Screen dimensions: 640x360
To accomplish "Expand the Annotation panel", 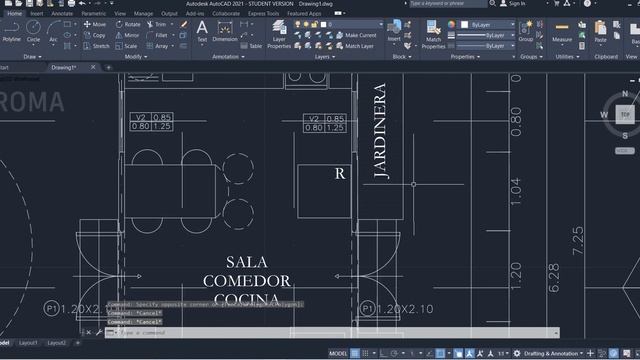I will [228, 57].
